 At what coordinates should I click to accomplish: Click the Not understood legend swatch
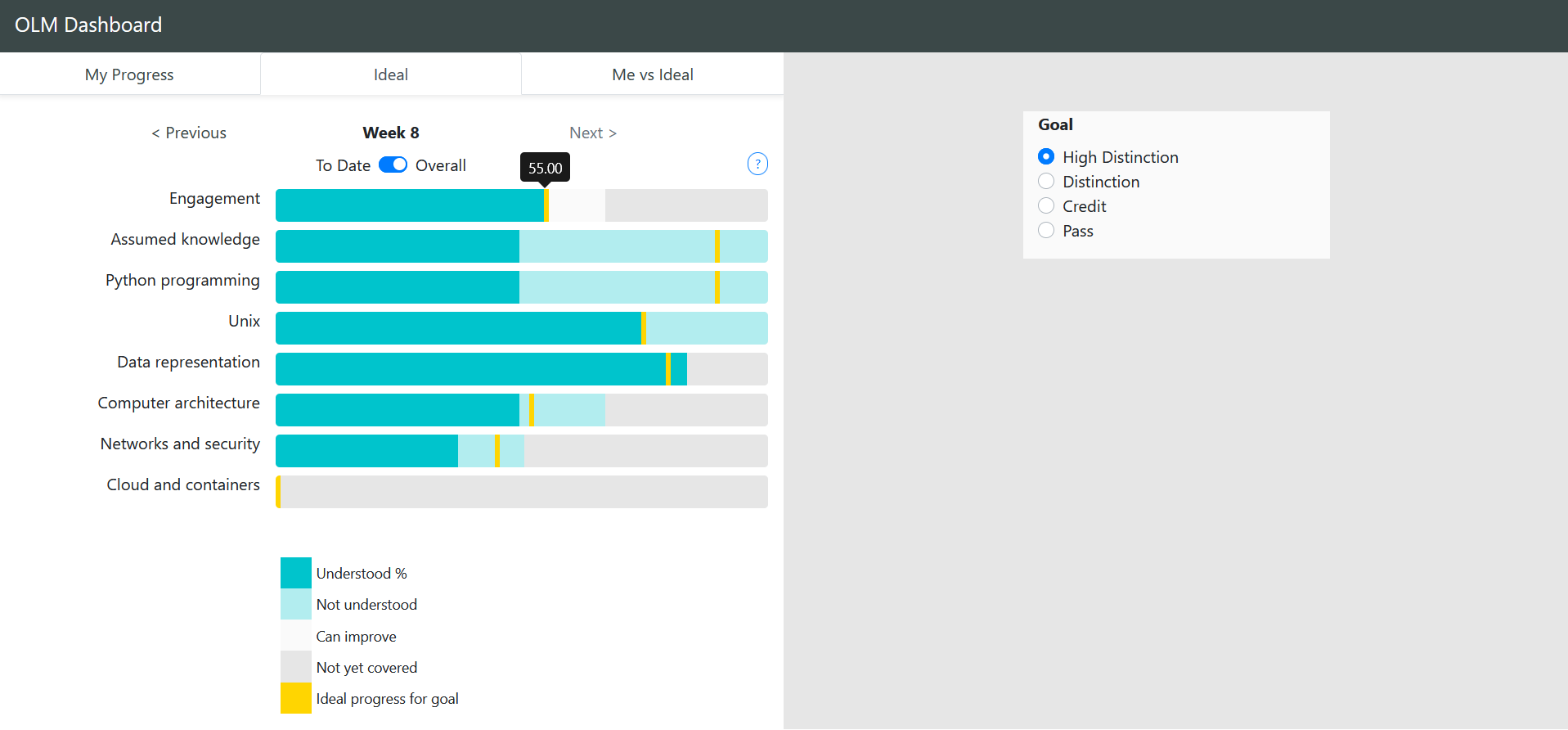coord(296,604)
